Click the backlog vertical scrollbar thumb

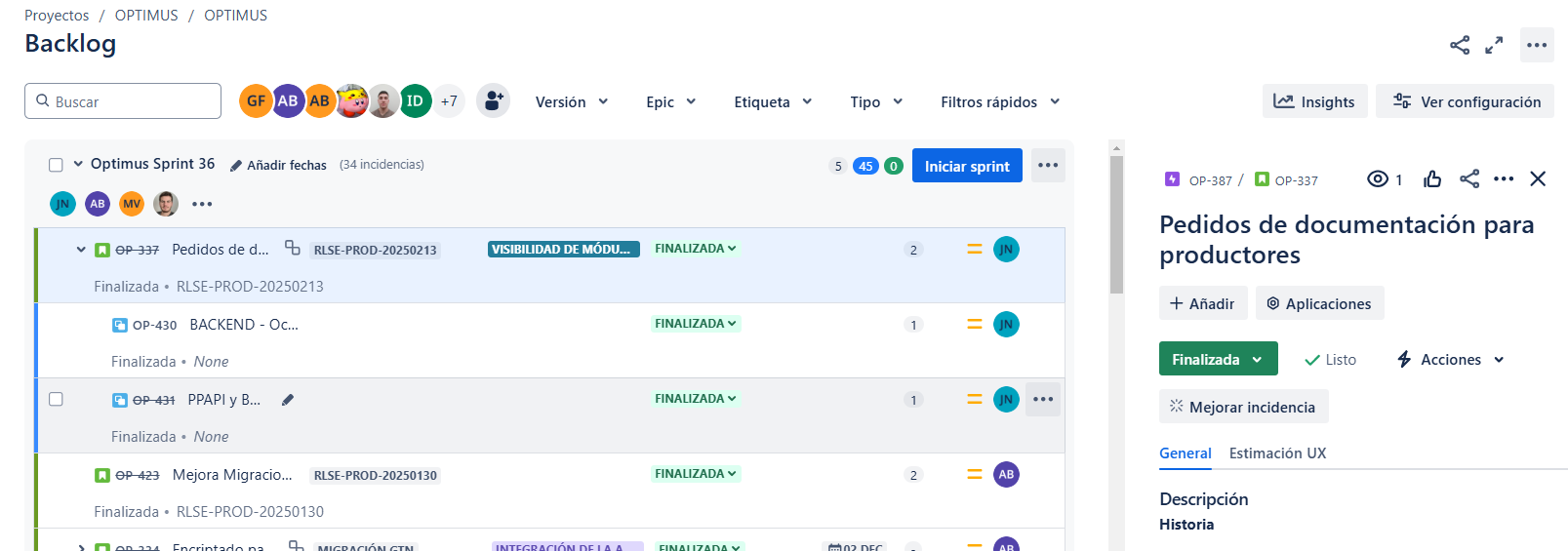tap(1116, 224)
